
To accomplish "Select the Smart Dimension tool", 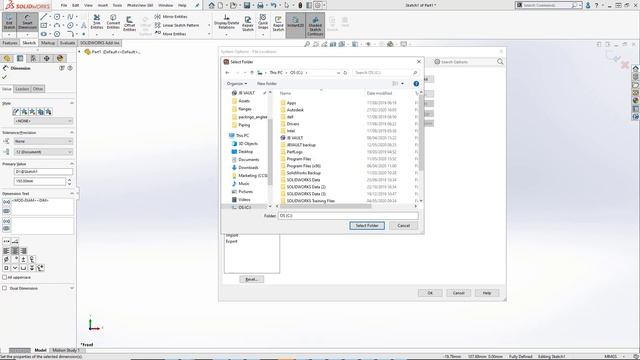I will [27, 22].
